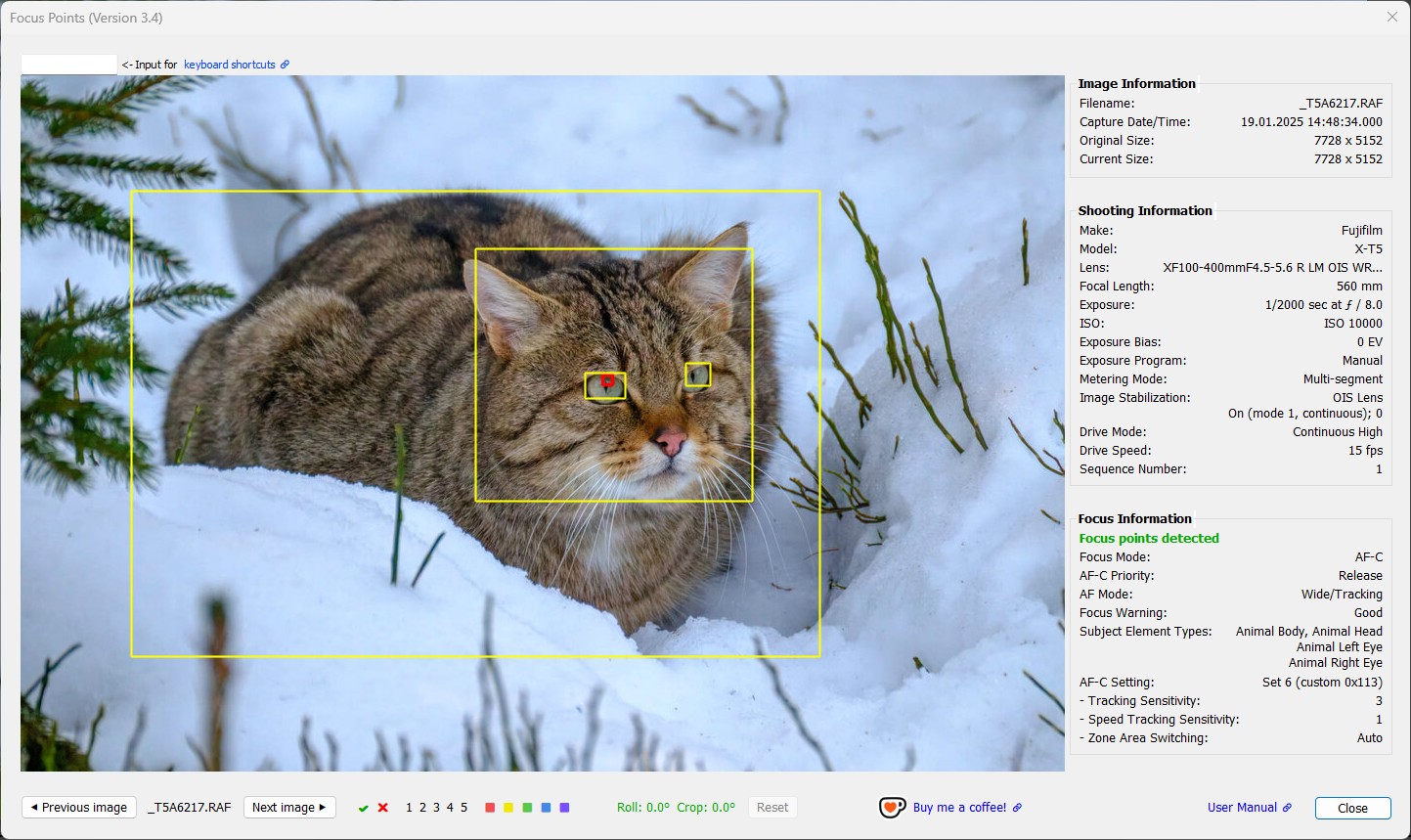Click the AF-C Priority value Release
This screenshot has width=1411, height=840.
point(1360,576)
